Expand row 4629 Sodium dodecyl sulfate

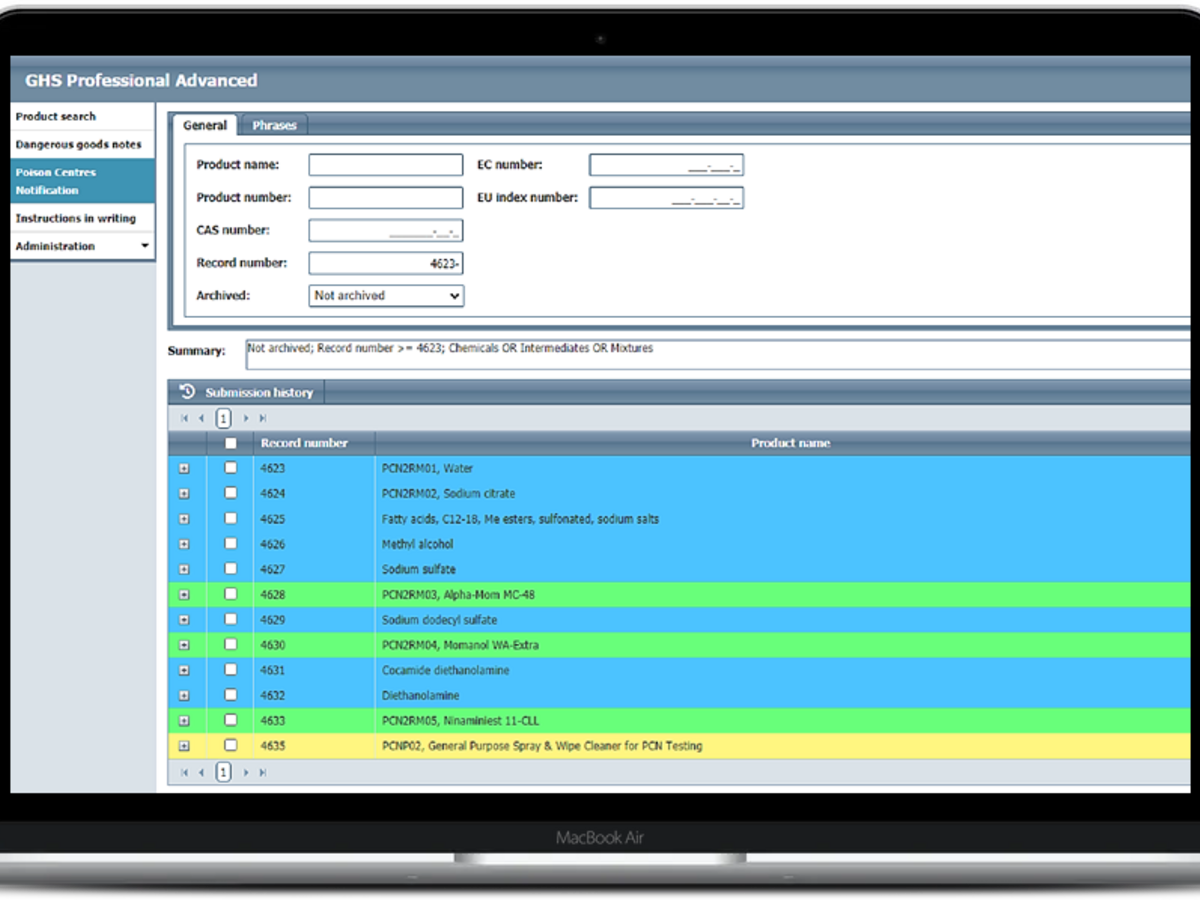point(184,620)
